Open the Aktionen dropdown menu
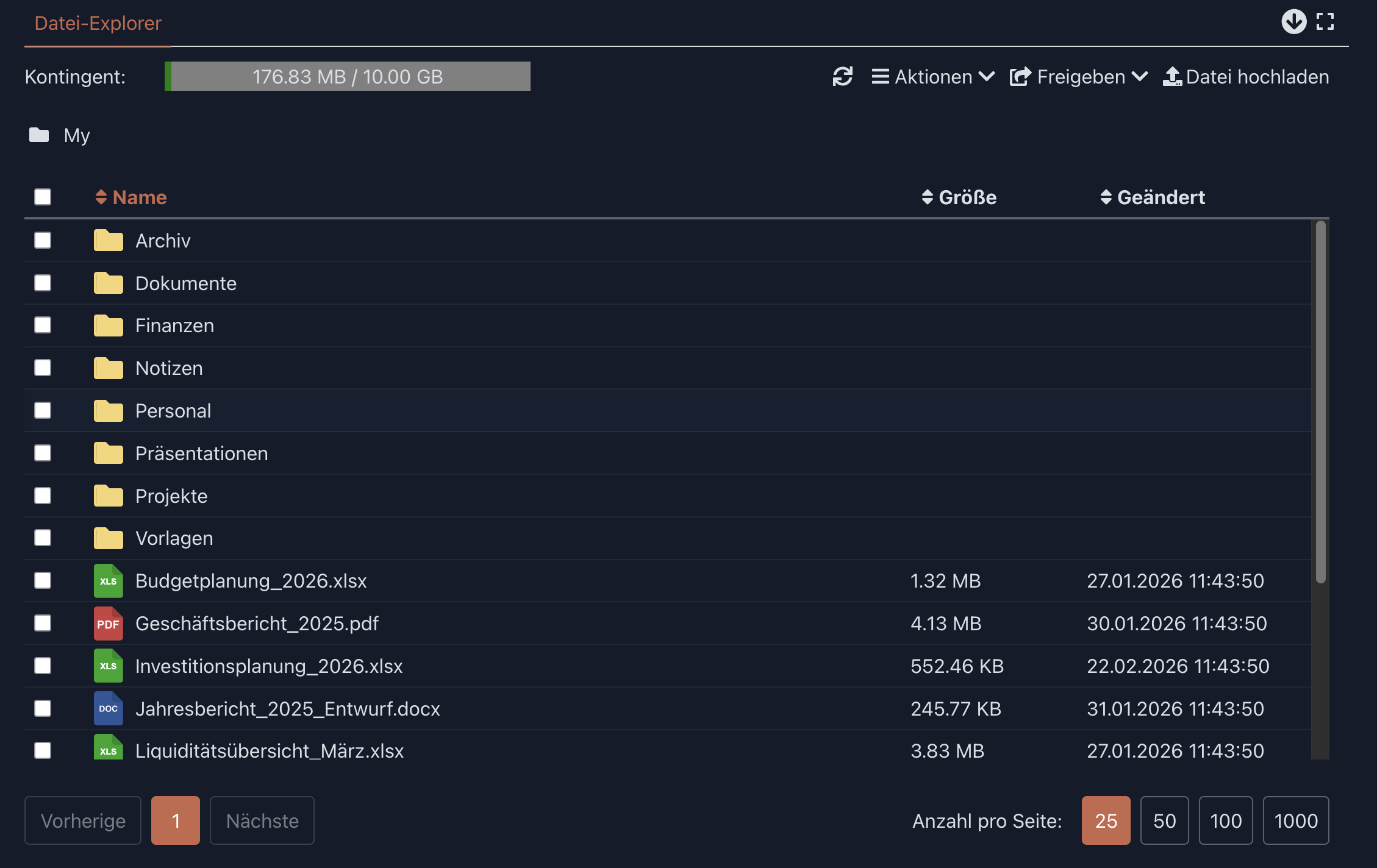1377x868 pixels. [933, 77]
